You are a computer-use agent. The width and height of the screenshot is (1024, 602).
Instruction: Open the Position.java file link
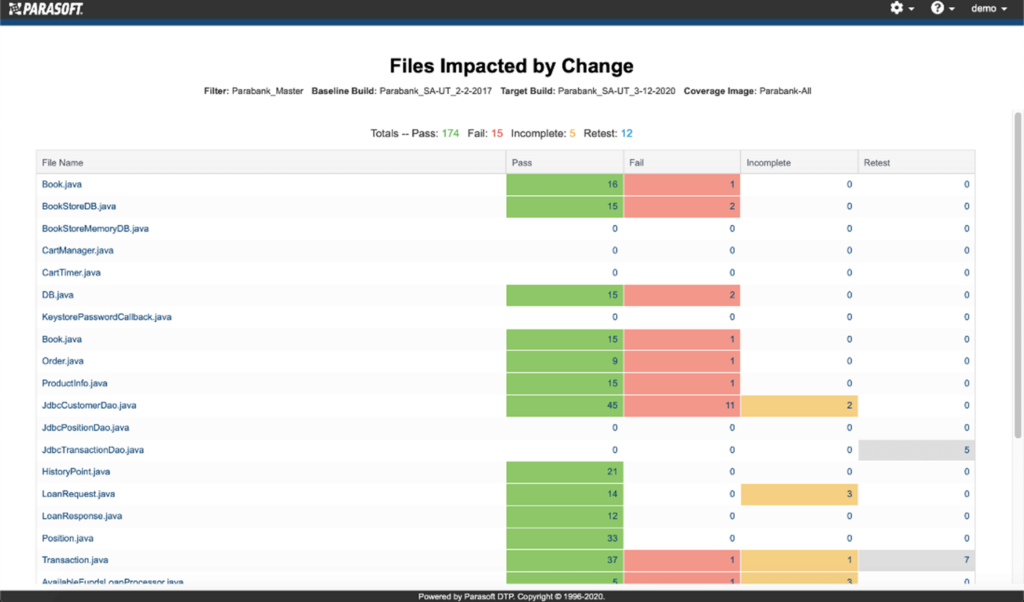tap(68, 538)
